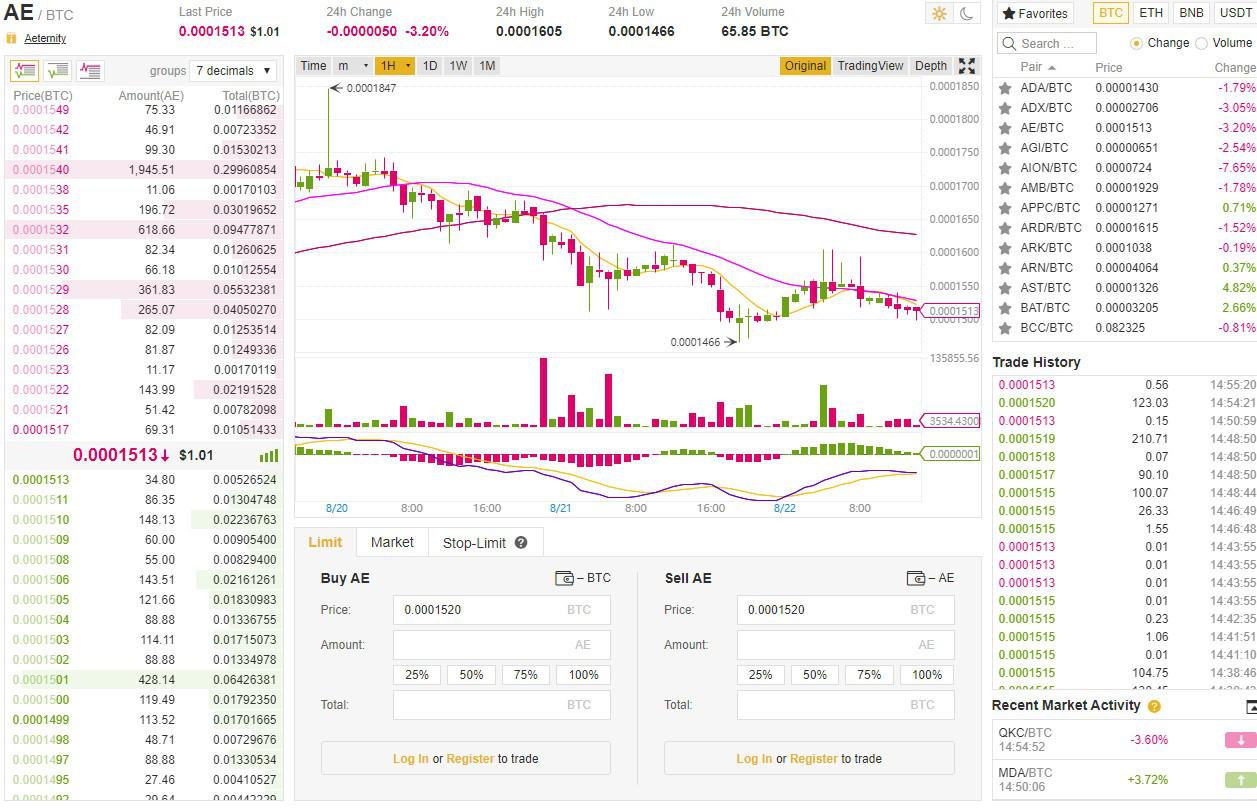Set chart interval to 1M
This screenshot has width=1257, height=810.
coord(487,66)
